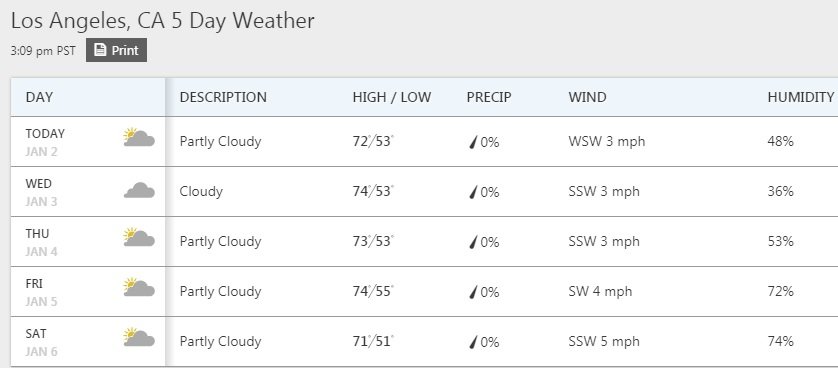The width and height of the screenshot is (838, 368).
Task: Click the raindrop precip icon for Friday
Action: pos(473,292)
